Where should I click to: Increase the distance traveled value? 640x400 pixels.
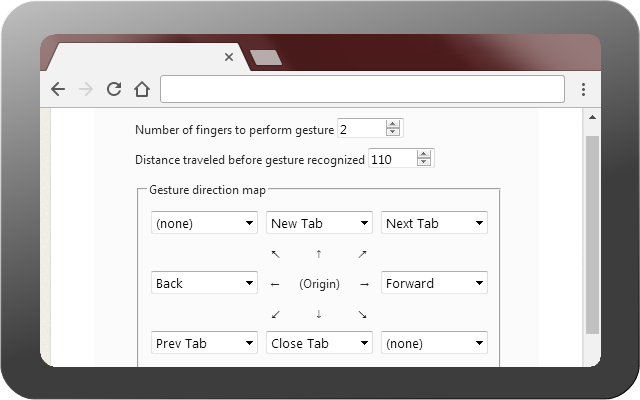tap(424, 154)
